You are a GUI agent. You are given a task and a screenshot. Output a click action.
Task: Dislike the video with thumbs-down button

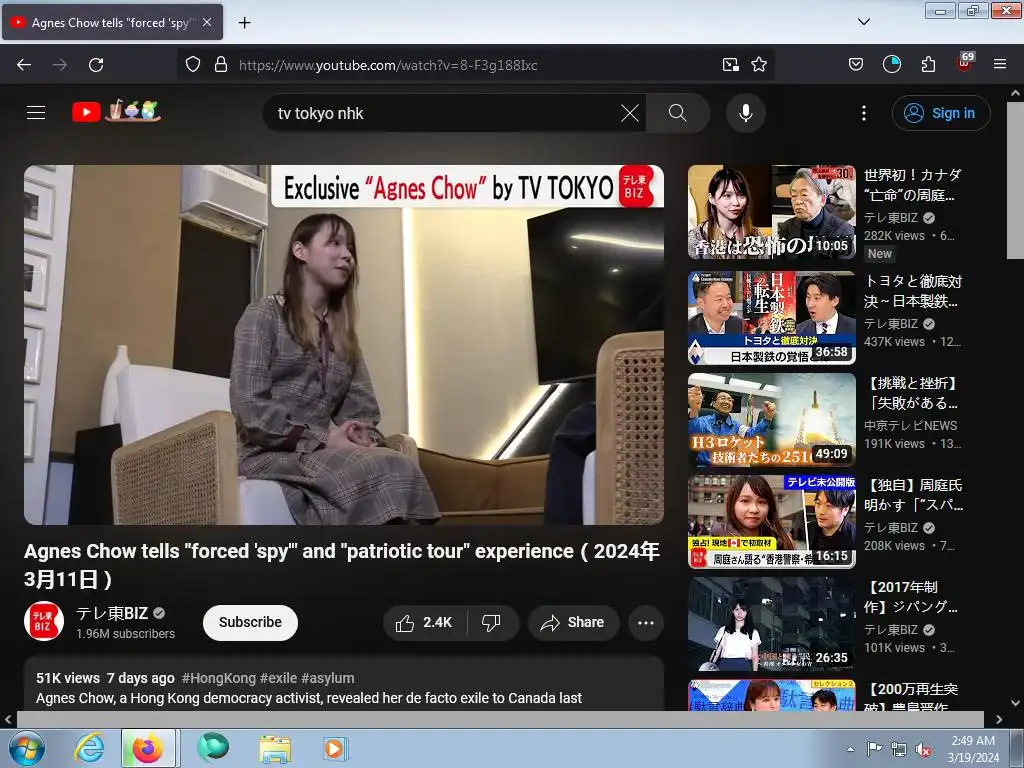click(492, 622)
